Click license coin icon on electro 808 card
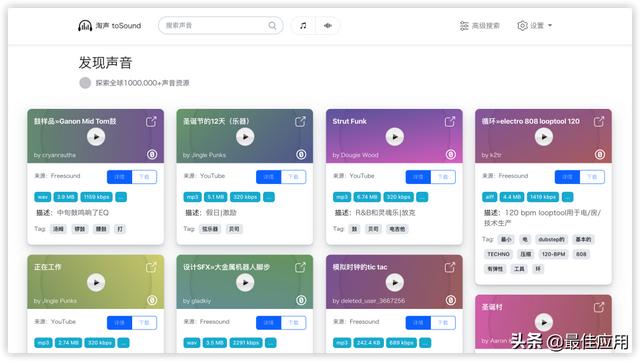Screen dimensions: 640x361 [600, 154]
